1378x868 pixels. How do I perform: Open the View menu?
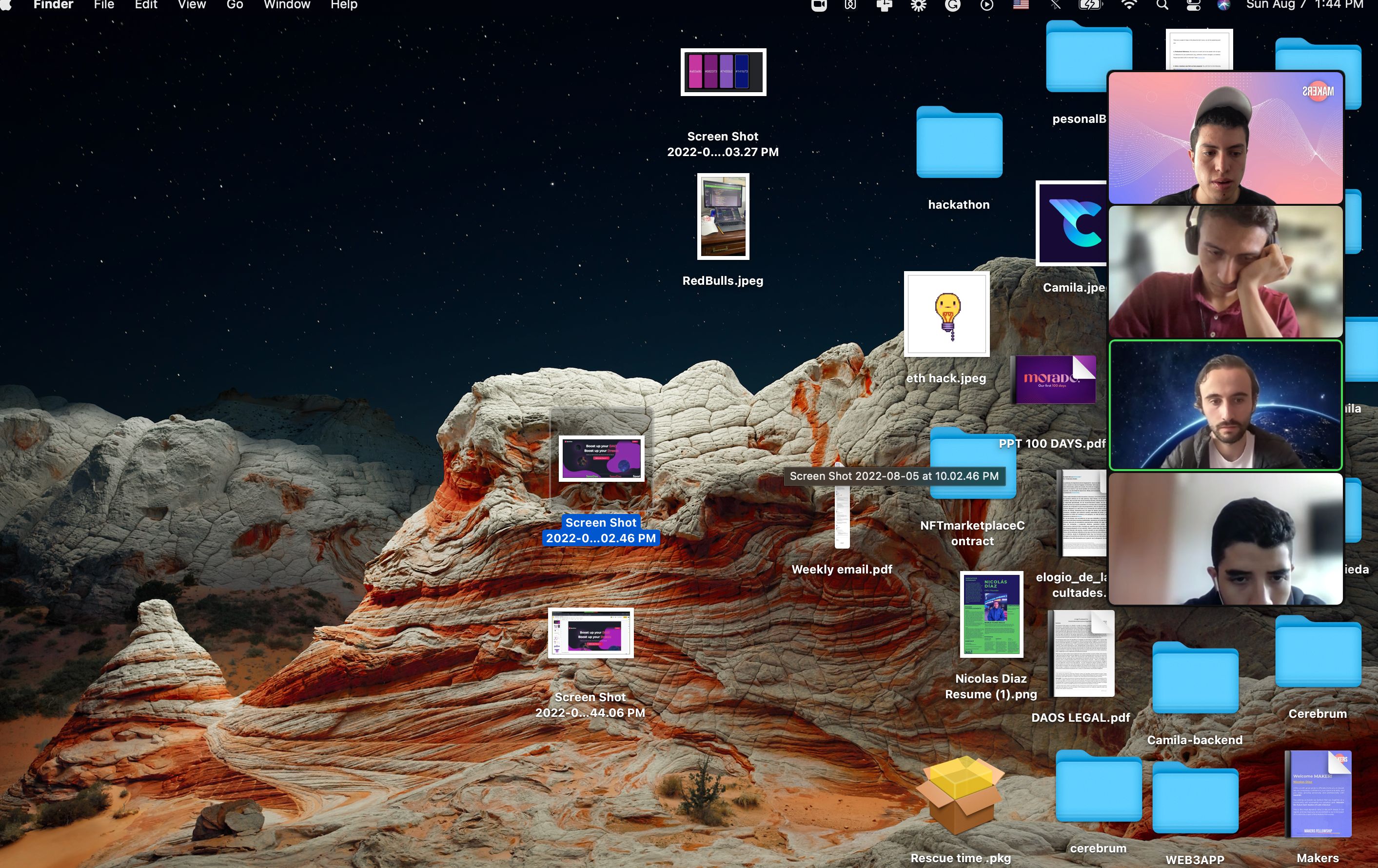[192, 5]
